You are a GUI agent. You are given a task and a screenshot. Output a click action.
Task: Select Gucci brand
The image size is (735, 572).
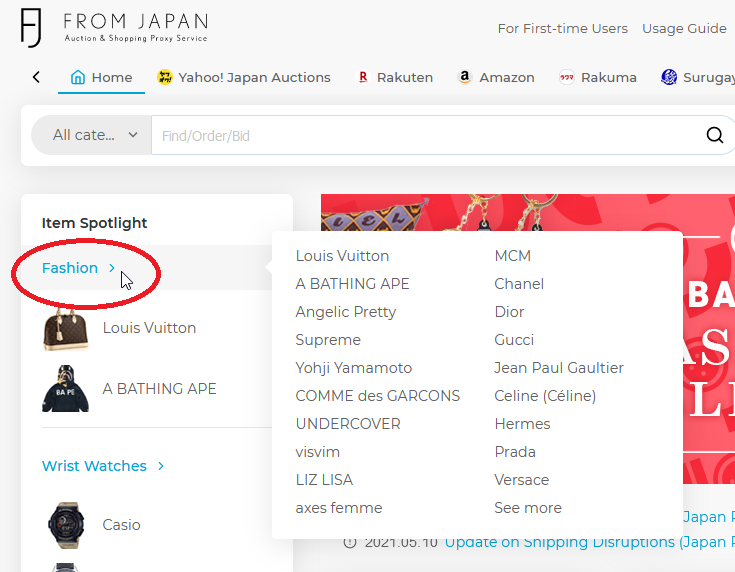coord(514,340)
